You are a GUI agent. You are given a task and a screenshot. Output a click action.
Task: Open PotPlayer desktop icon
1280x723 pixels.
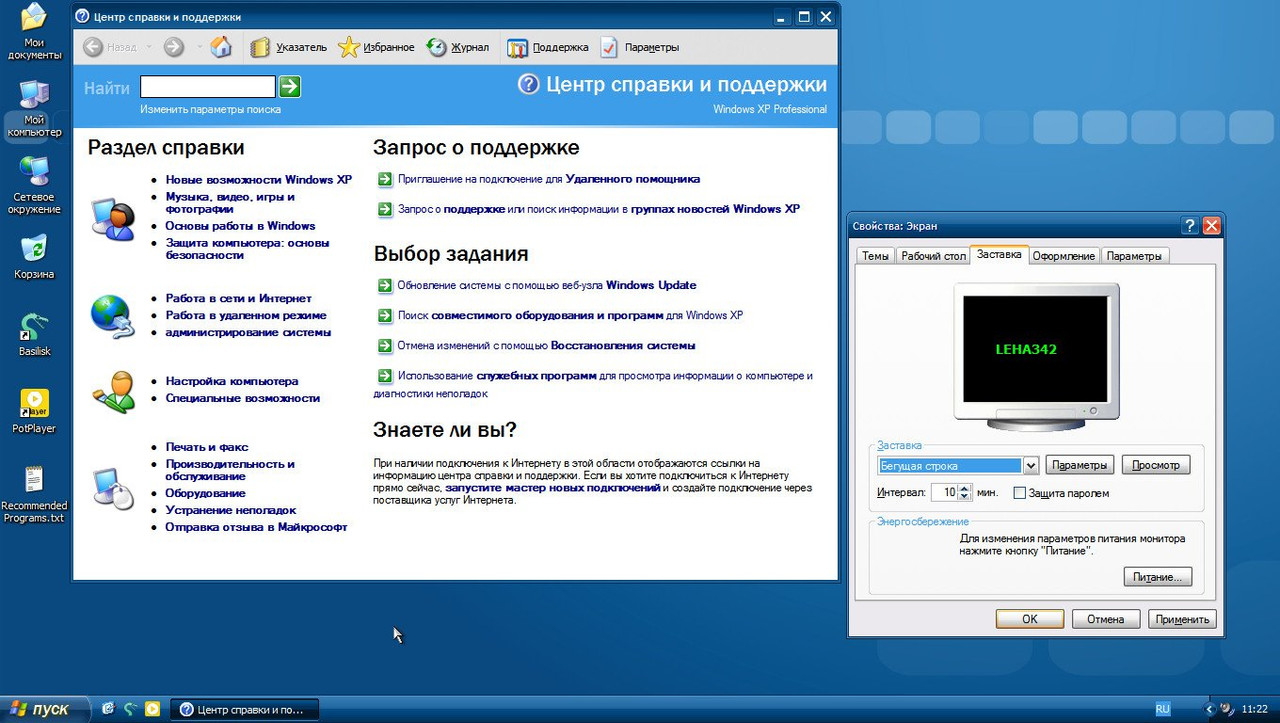tap(34, 411)
